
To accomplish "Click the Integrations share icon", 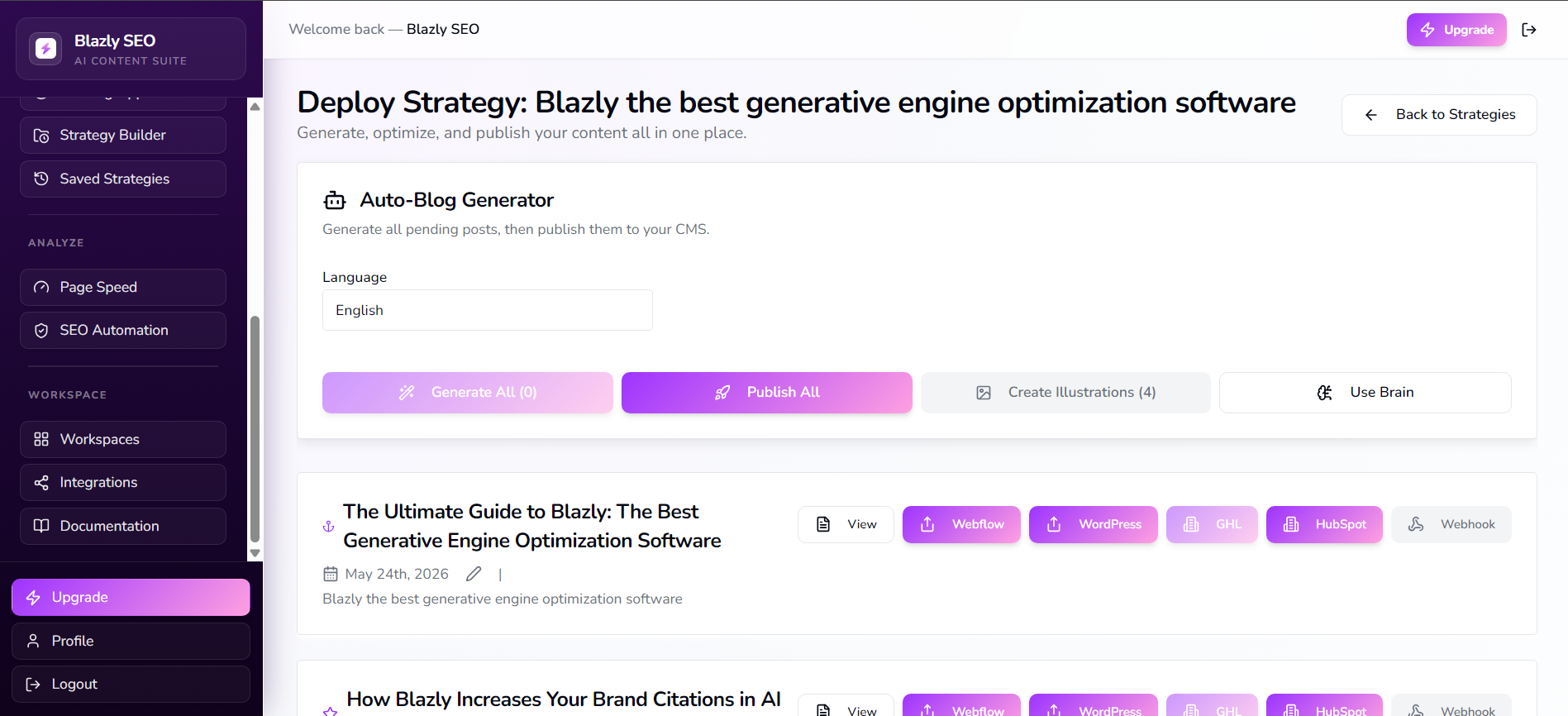I will (41, 483).
